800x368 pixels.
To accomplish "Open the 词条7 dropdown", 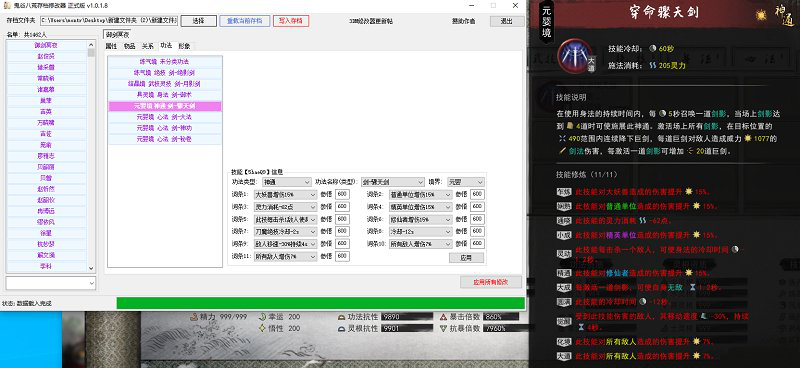I will [x=285, y=232].
